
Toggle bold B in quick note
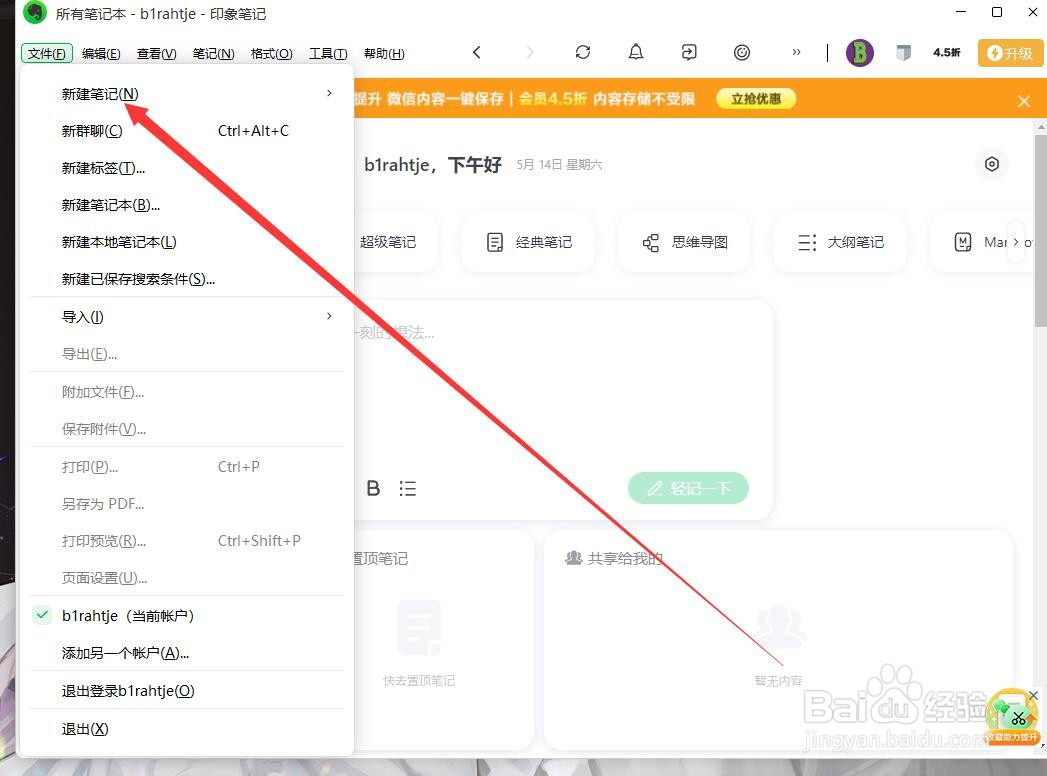pyautogui.click(x=373, y=488)
